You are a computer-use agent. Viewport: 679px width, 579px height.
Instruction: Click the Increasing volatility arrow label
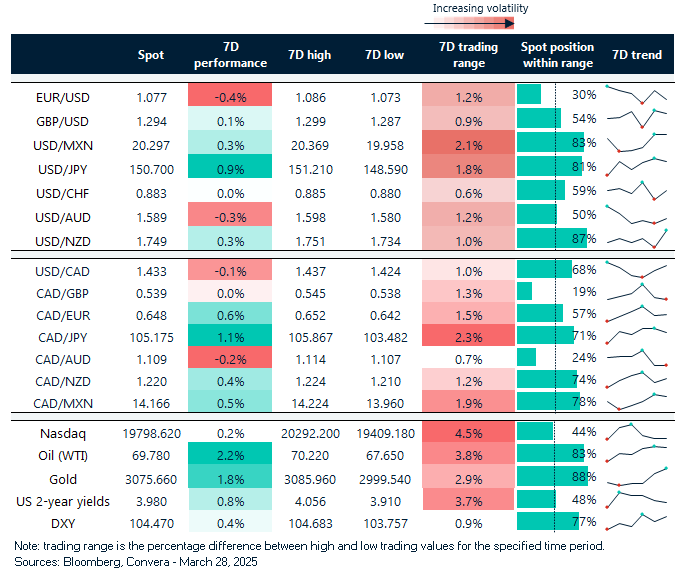480,9
